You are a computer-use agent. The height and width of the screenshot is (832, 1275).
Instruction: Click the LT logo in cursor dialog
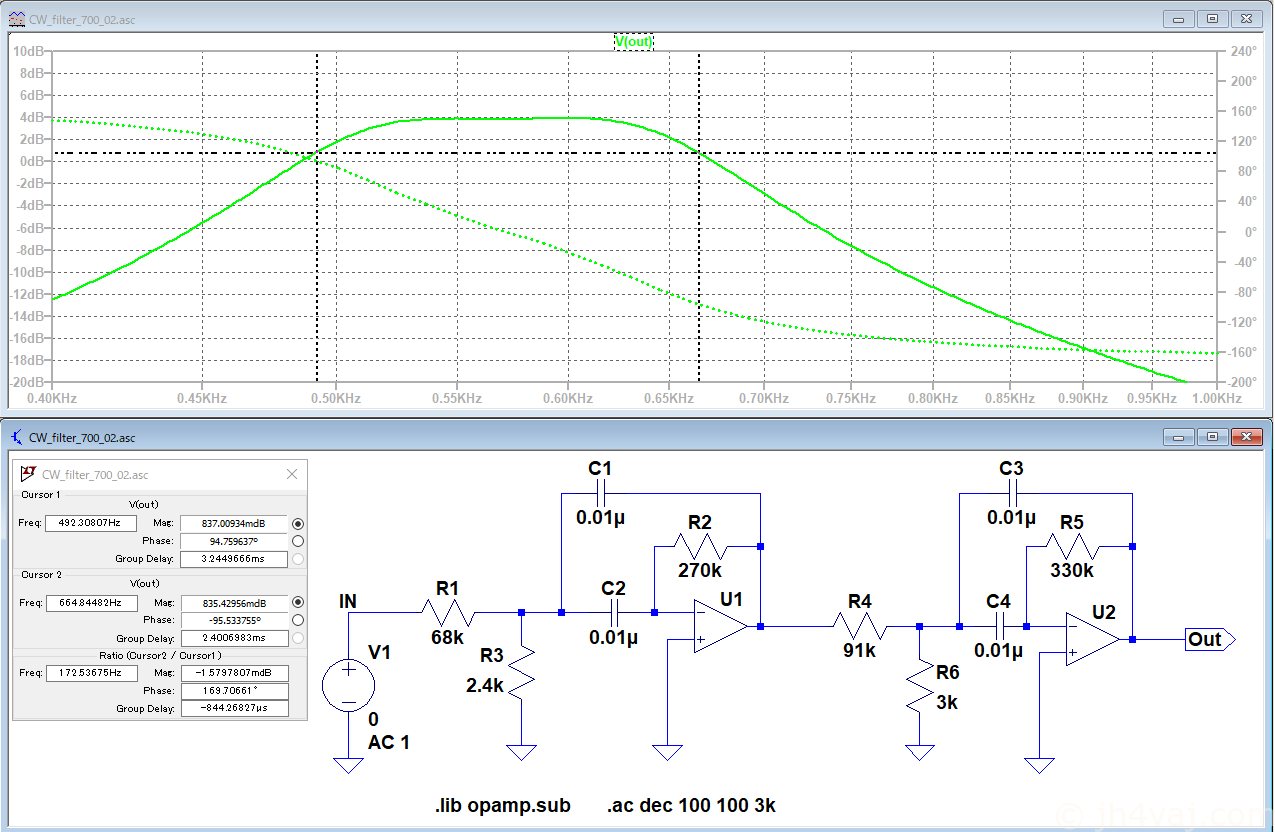(x=29, y=474)
